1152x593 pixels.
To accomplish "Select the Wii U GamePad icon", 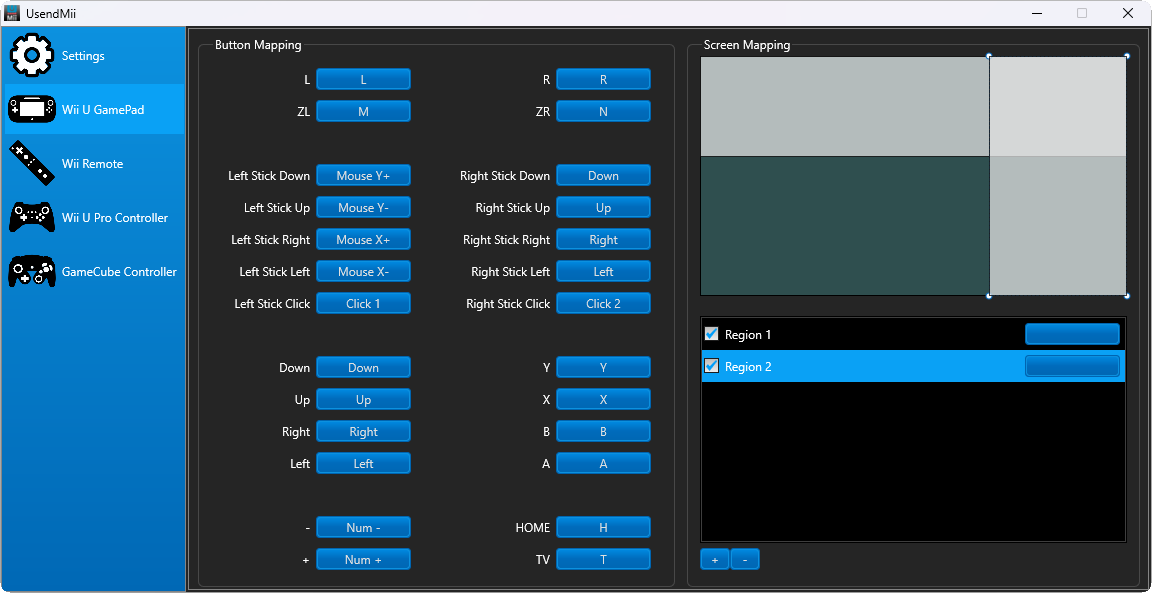I will coord(31,109).
